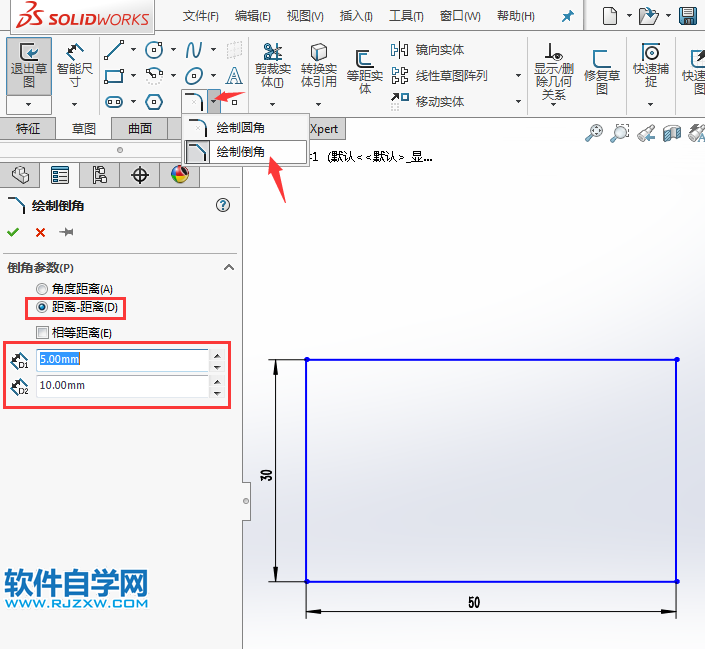Select the Trim Entities (剪裁实体) tool
The image size is (705, 649).
[272, 65]
